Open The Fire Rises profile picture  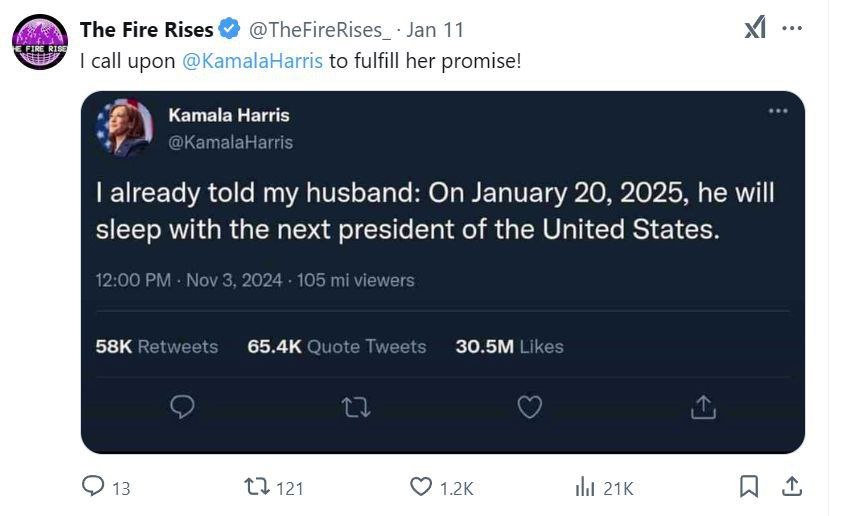(40, 42)
